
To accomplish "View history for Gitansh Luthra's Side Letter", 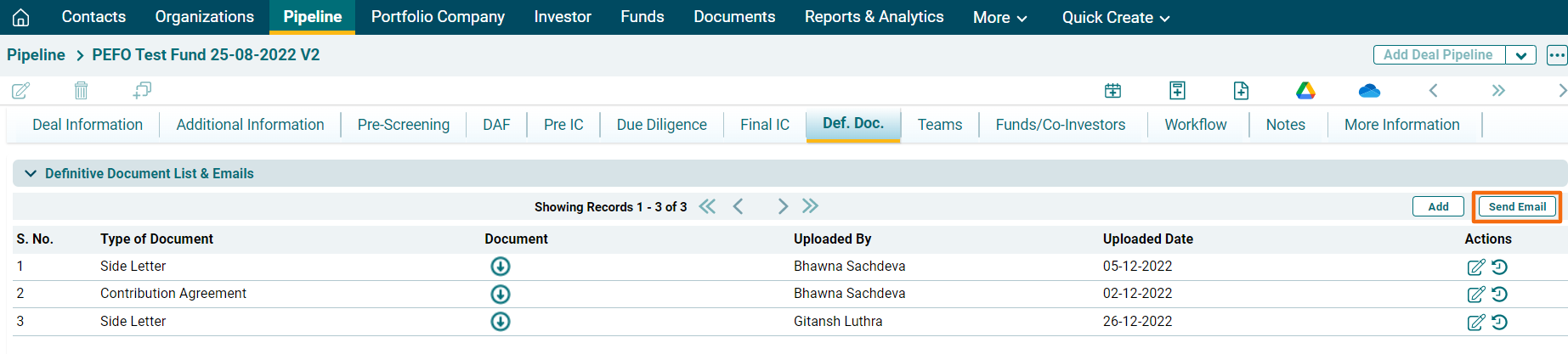I will coord(1500,323).
